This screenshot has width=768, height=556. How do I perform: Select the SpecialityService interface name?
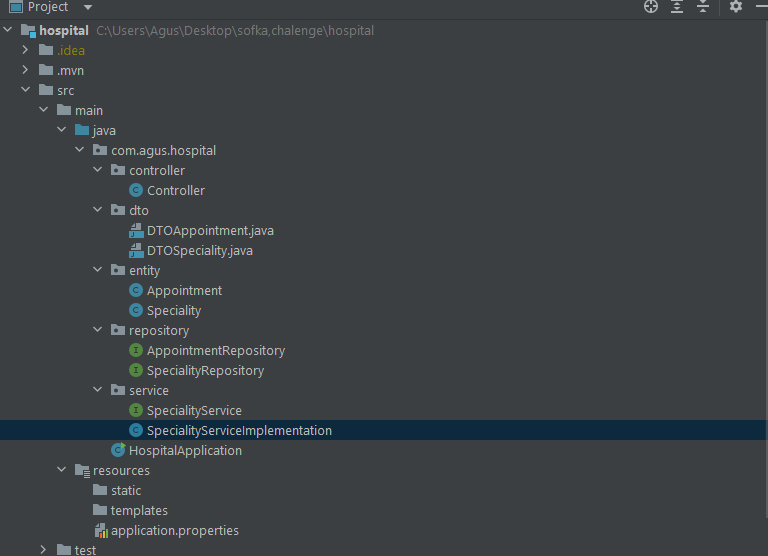pos(194,411)
